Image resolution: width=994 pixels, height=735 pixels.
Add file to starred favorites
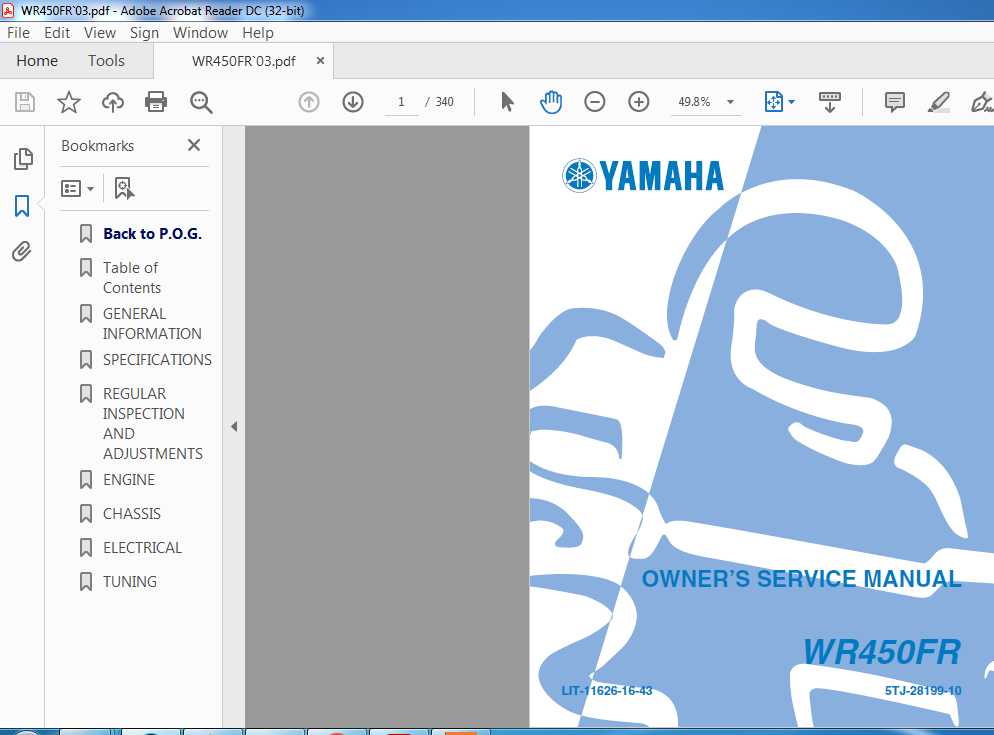click(68, 102)
